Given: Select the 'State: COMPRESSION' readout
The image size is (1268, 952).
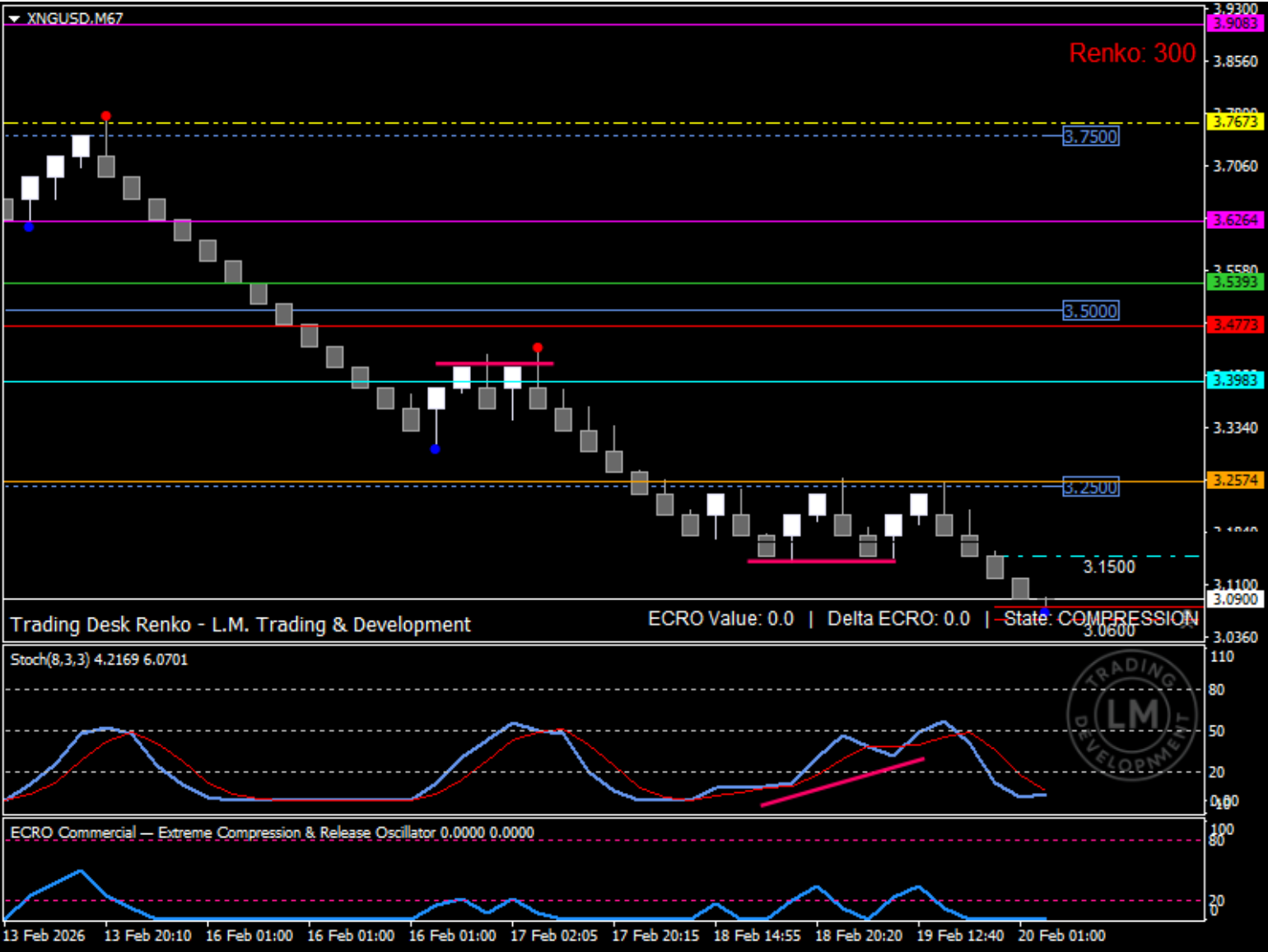Looking at the screenshot, I should coord(1101,618).
